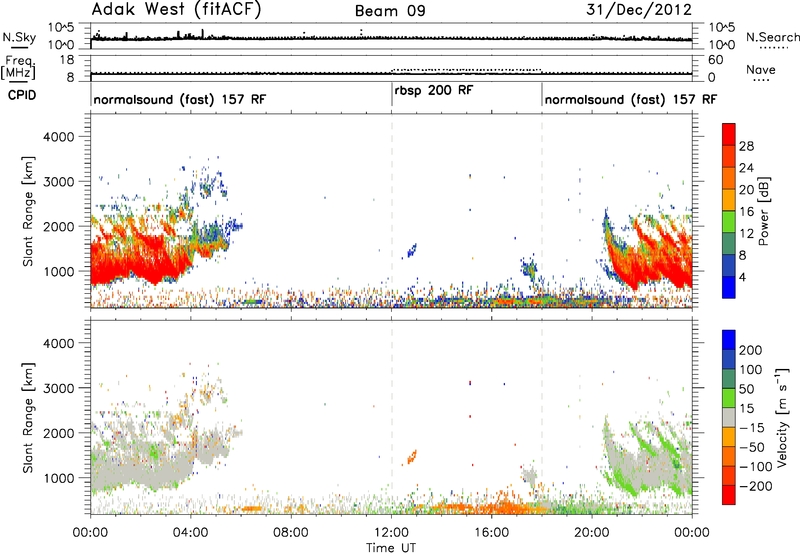Click the "Slant Range [km]" label of the velocity panel
Image resolution: width=800 pixels, height=554 pixels.
(28, 417)
